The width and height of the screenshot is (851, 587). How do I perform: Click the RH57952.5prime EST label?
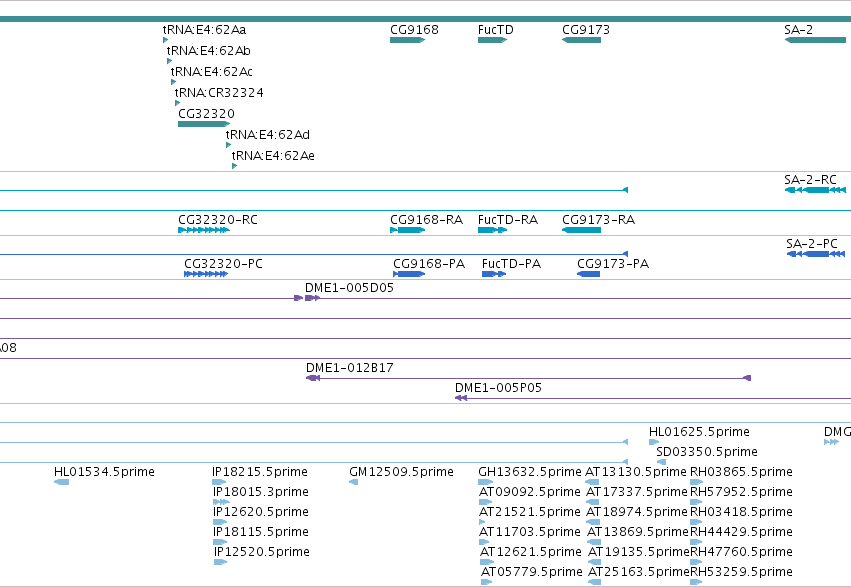coord(741,493)
